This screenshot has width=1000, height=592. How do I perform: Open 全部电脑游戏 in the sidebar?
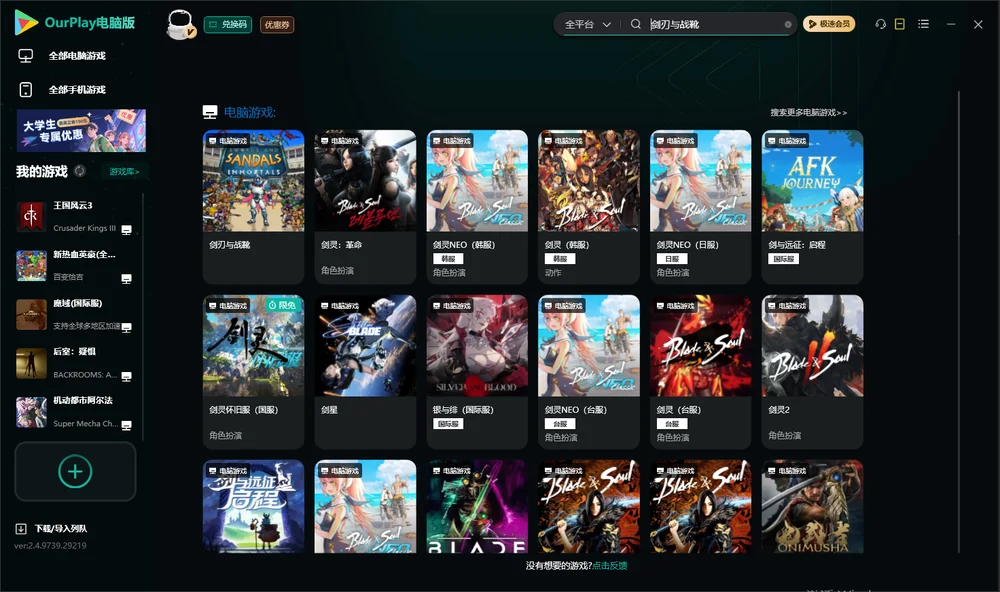click(x=77, y=56)
